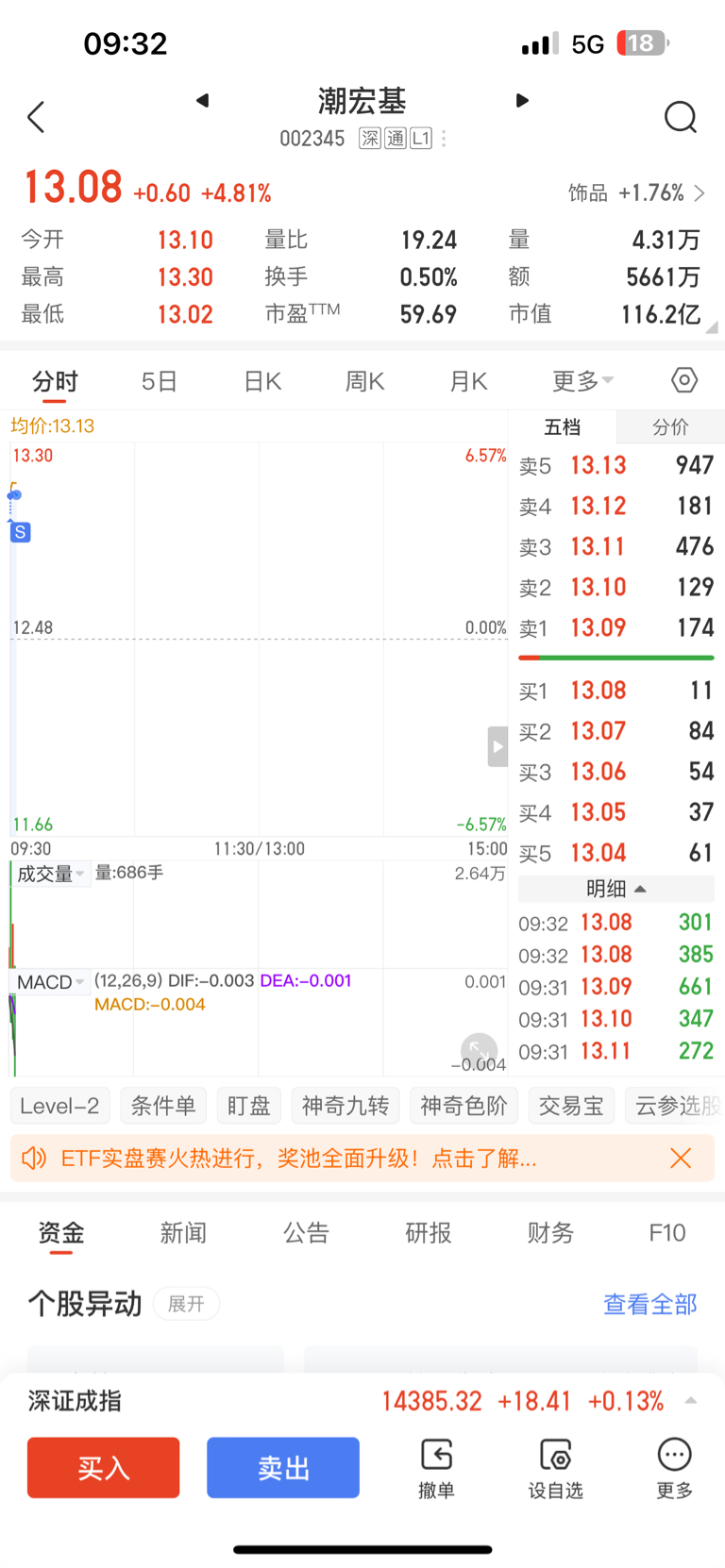Close the ETF contest banner

click(681, 1158)
